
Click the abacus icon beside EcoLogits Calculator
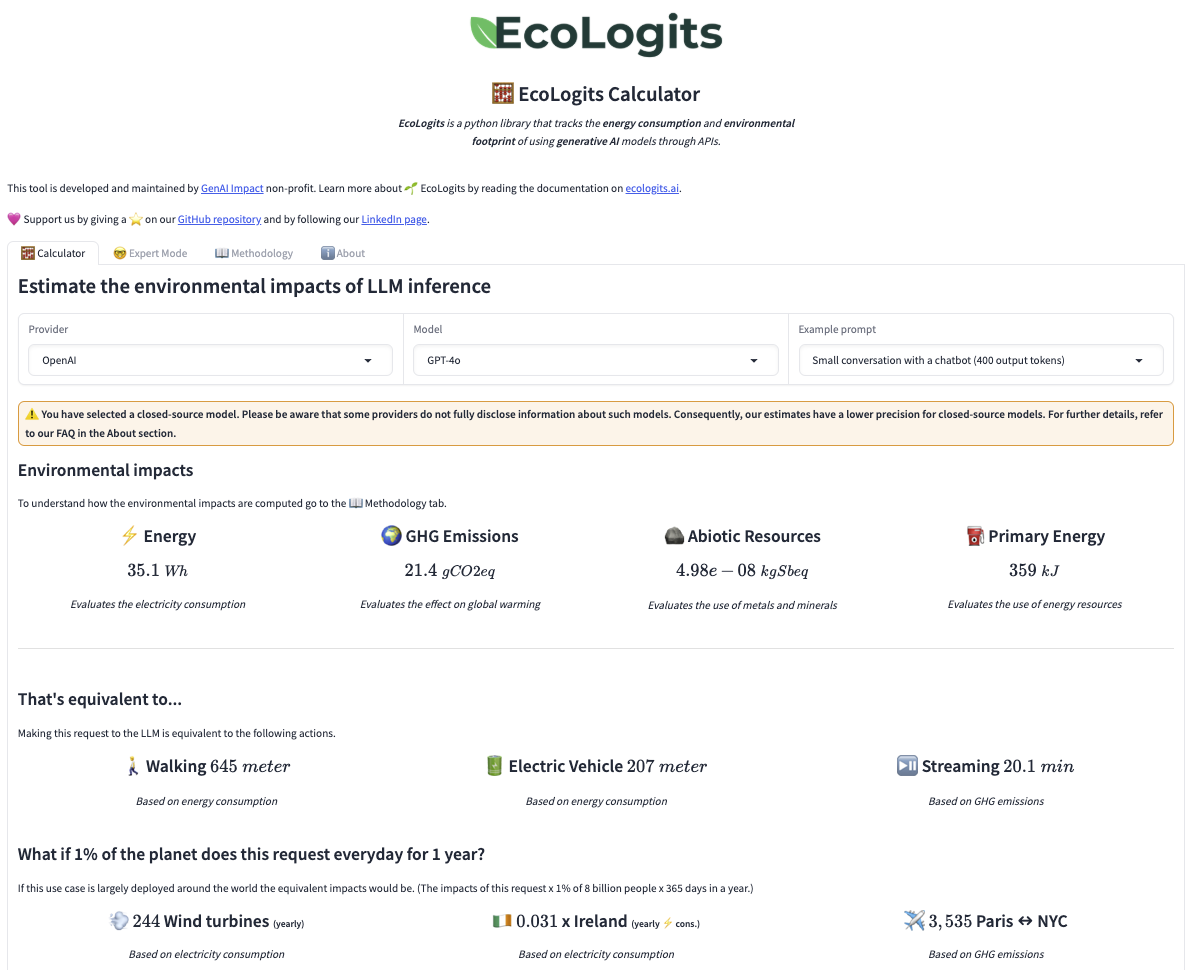pyautogui.click(x=503, y=94)
